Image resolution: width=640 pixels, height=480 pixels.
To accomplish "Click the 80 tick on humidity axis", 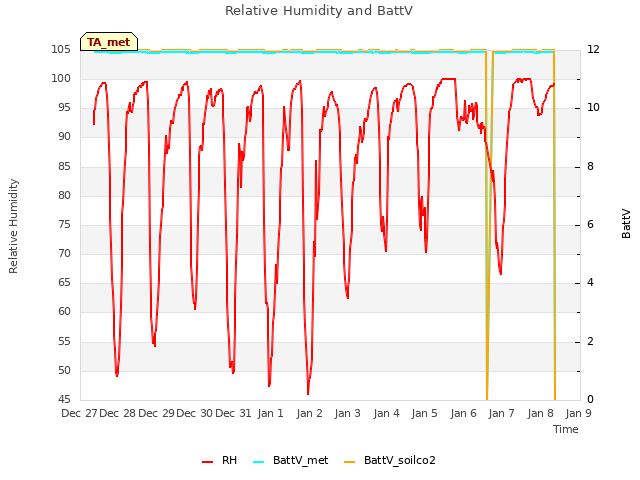I will click(x=64, y=196).
